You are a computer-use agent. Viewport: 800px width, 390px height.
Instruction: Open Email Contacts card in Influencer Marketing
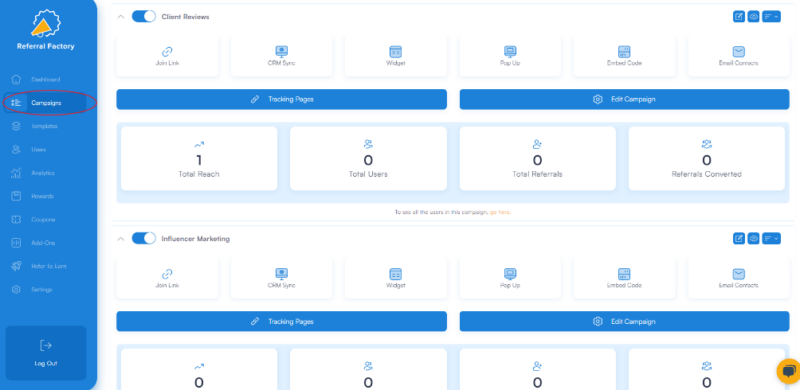[738, 278]
